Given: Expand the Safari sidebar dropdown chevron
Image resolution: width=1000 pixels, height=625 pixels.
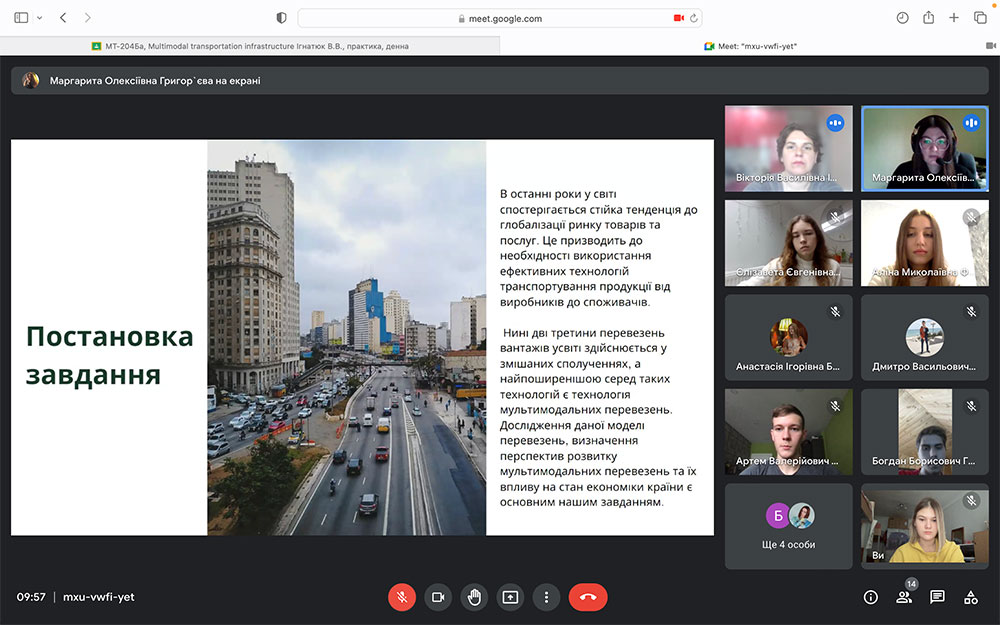Looking at the screenshot, I should [38, 18].
